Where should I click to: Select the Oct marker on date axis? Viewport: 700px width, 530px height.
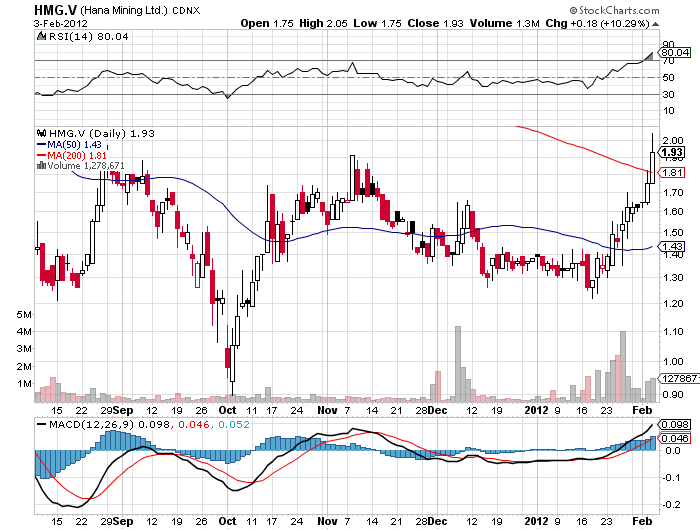[228, 409]
